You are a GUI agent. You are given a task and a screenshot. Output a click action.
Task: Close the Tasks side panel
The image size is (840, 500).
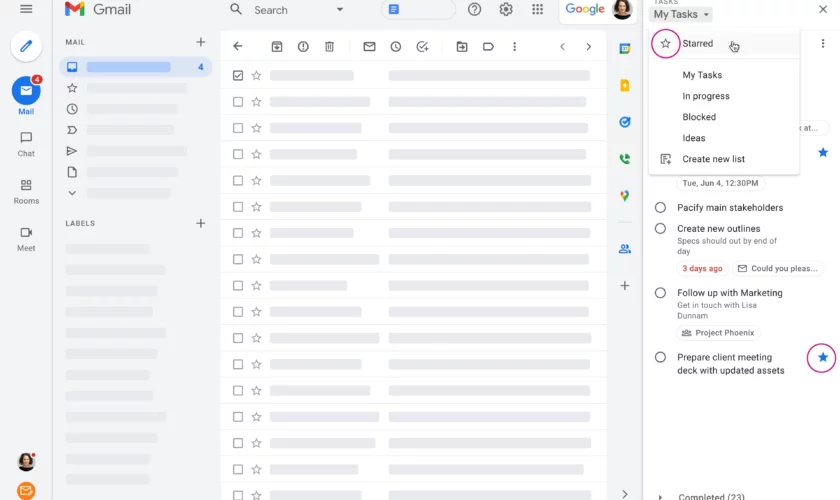click(823, 9)
